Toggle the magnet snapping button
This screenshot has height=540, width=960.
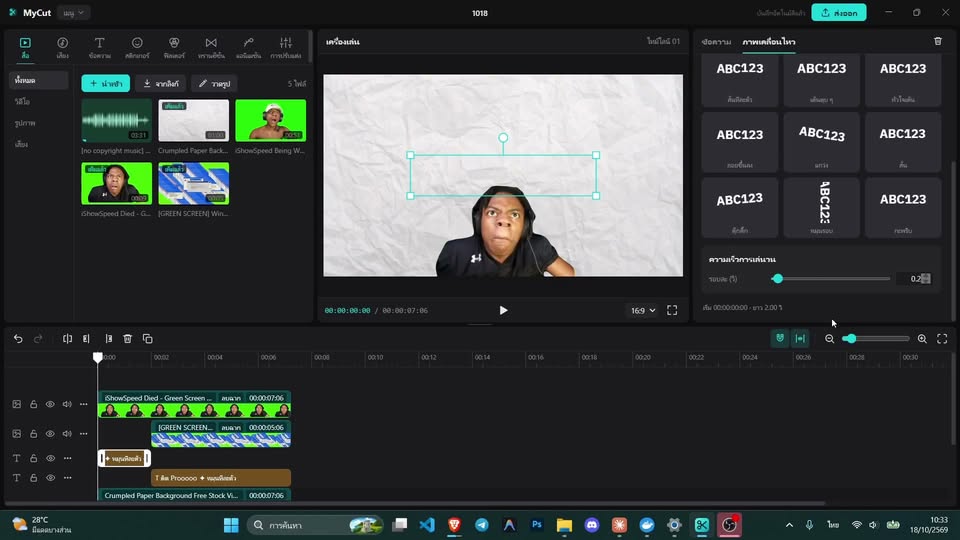click(779, 339)
